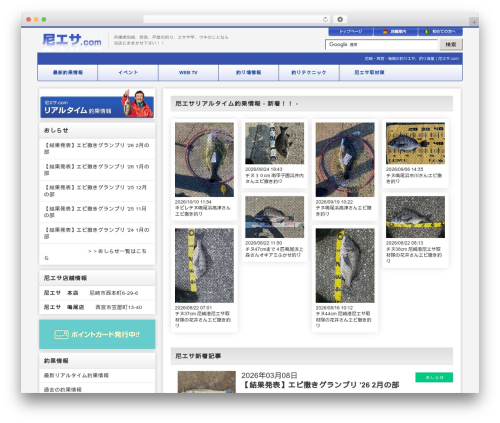Click the 検索 search button

[x=451, y=44]
